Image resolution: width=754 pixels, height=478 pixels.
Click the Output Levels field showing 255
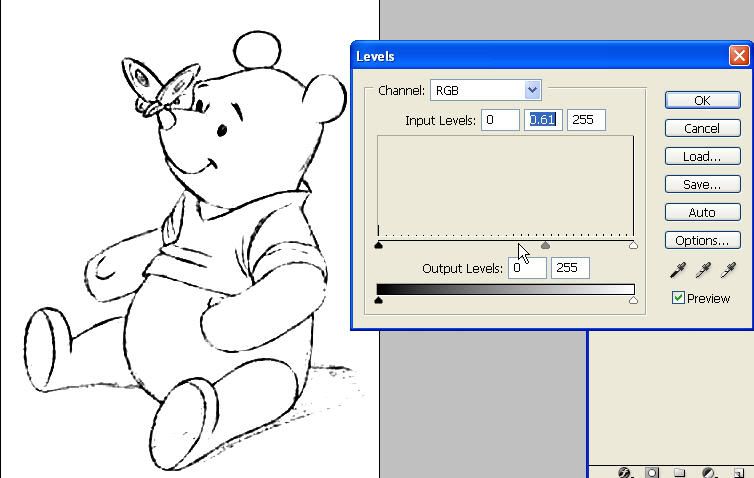[x=570, y=268]
